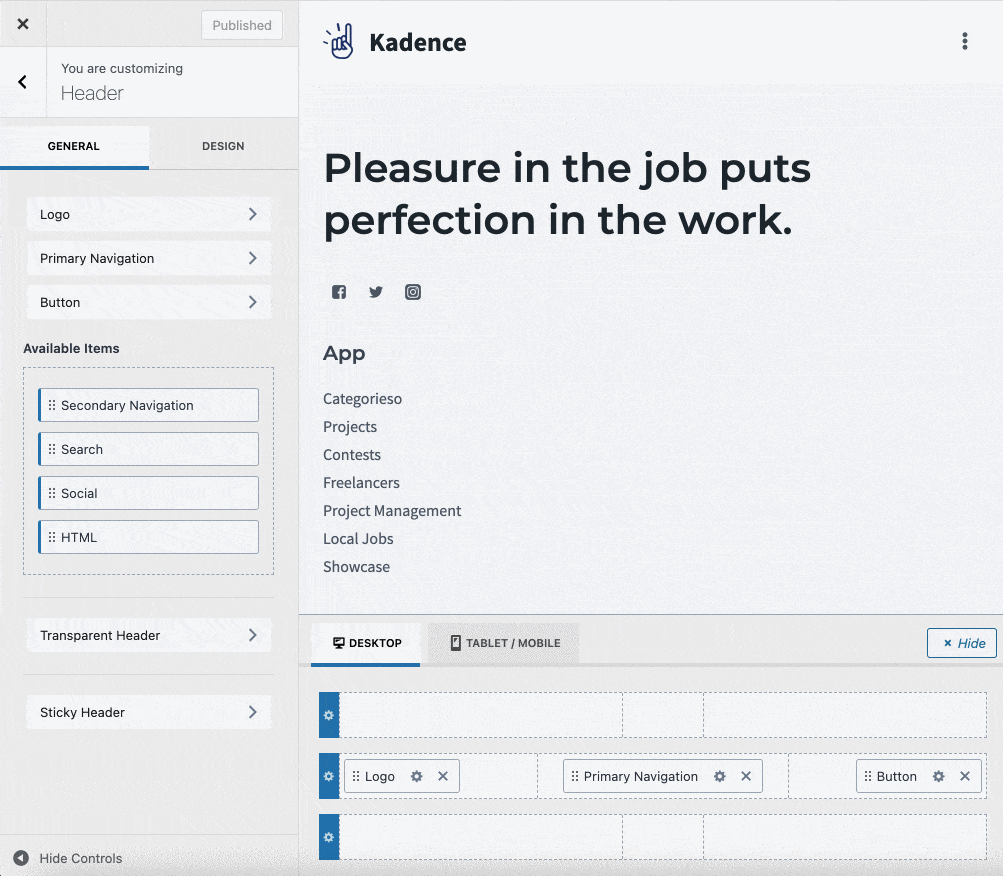
Task: Expand the Sticky Header section
Action: pyautogui.click(x=148, y=712)
